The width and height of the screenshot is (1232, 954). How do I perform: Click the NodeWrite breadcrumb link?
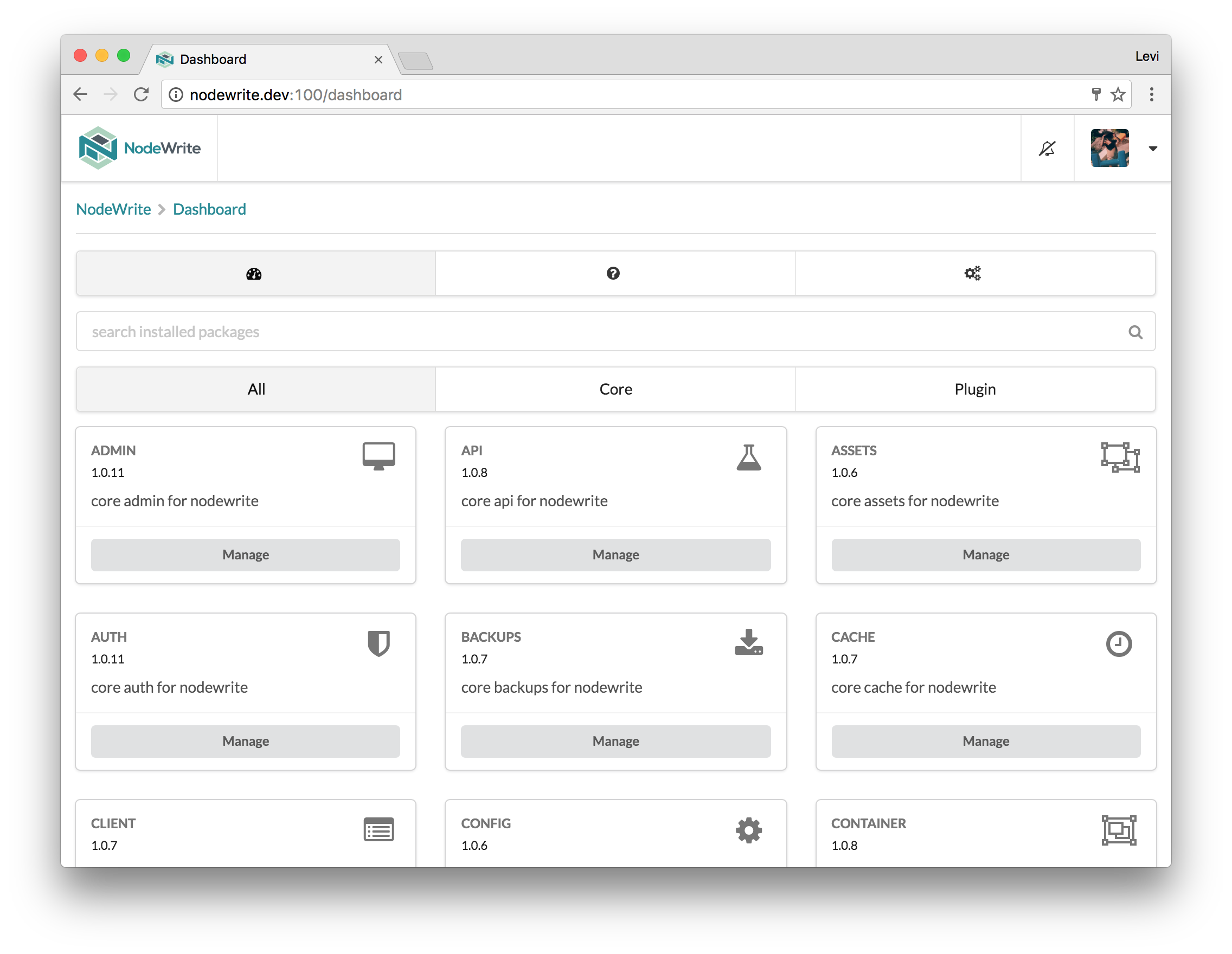pyautogui.click(x=113, y=209)
